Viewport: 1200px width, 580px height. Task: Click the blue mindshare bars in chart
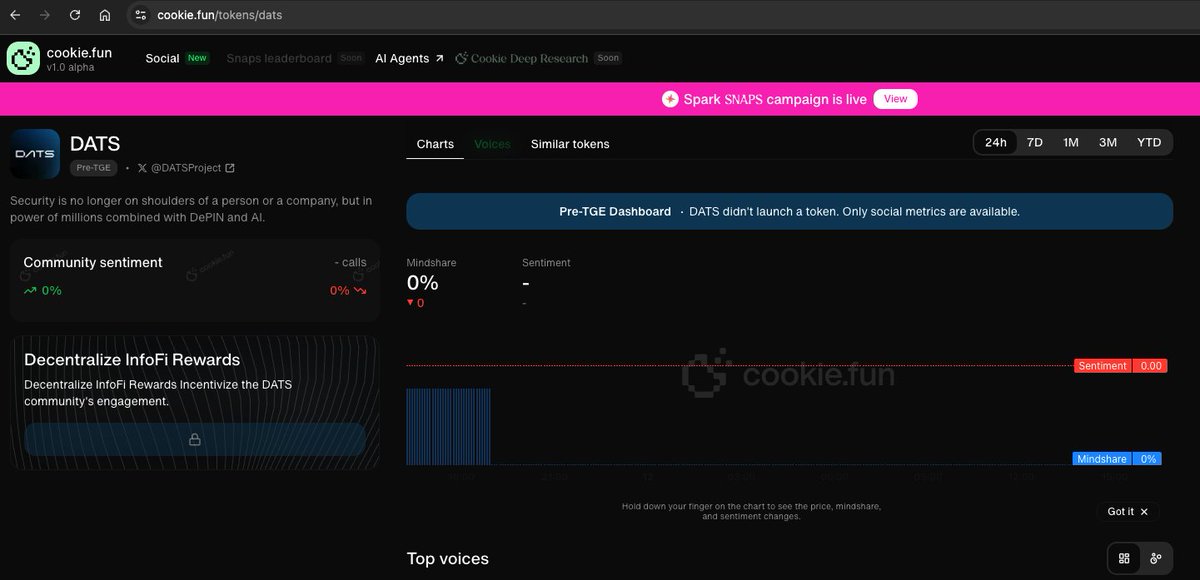click(x=448, y=427)
